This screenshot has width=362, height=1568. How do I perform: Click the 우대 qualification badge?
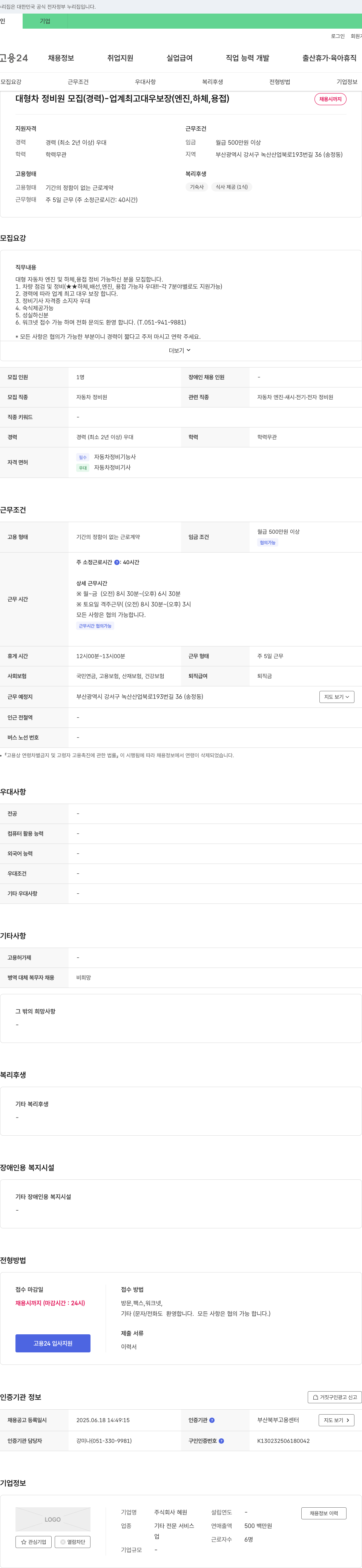tap(83, 468)
